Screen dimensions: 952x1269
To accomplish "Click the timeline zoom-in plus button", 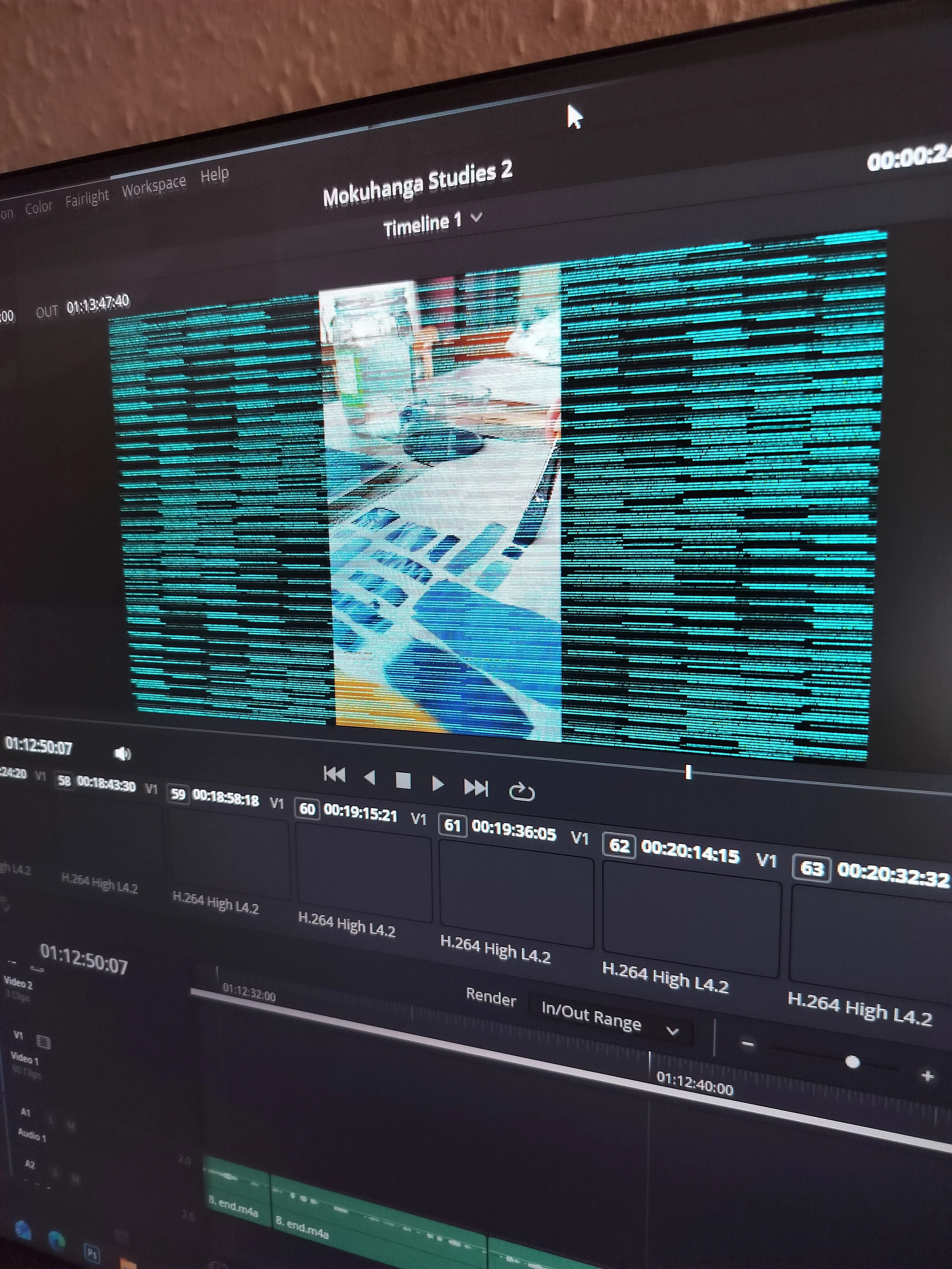I will click(x=927, y=1076).
